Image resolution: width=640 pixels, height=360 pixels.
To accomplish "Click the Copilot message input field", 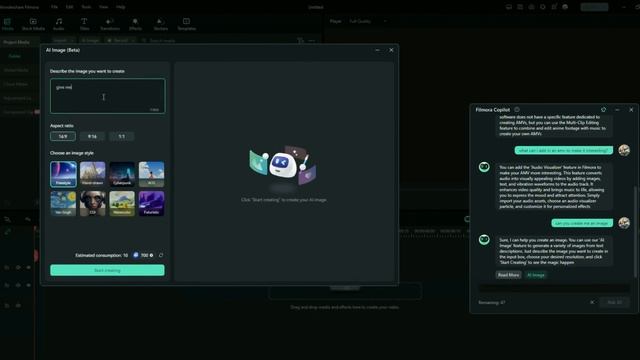I will [554, 288].
